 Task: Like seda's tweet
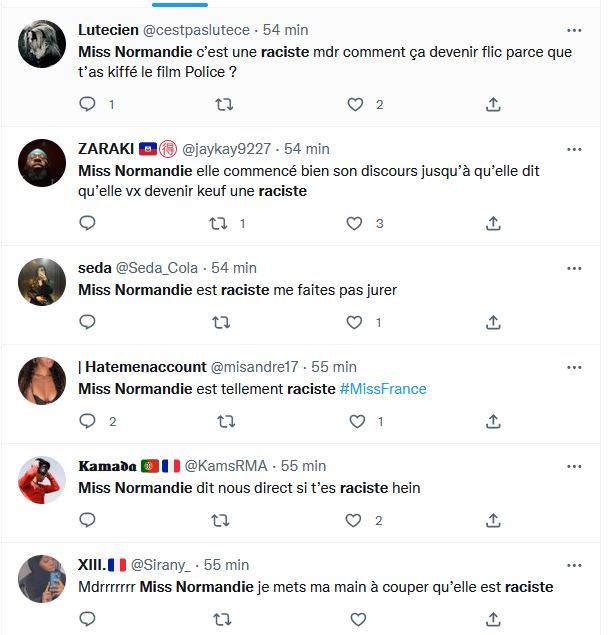tap(356, 322)
